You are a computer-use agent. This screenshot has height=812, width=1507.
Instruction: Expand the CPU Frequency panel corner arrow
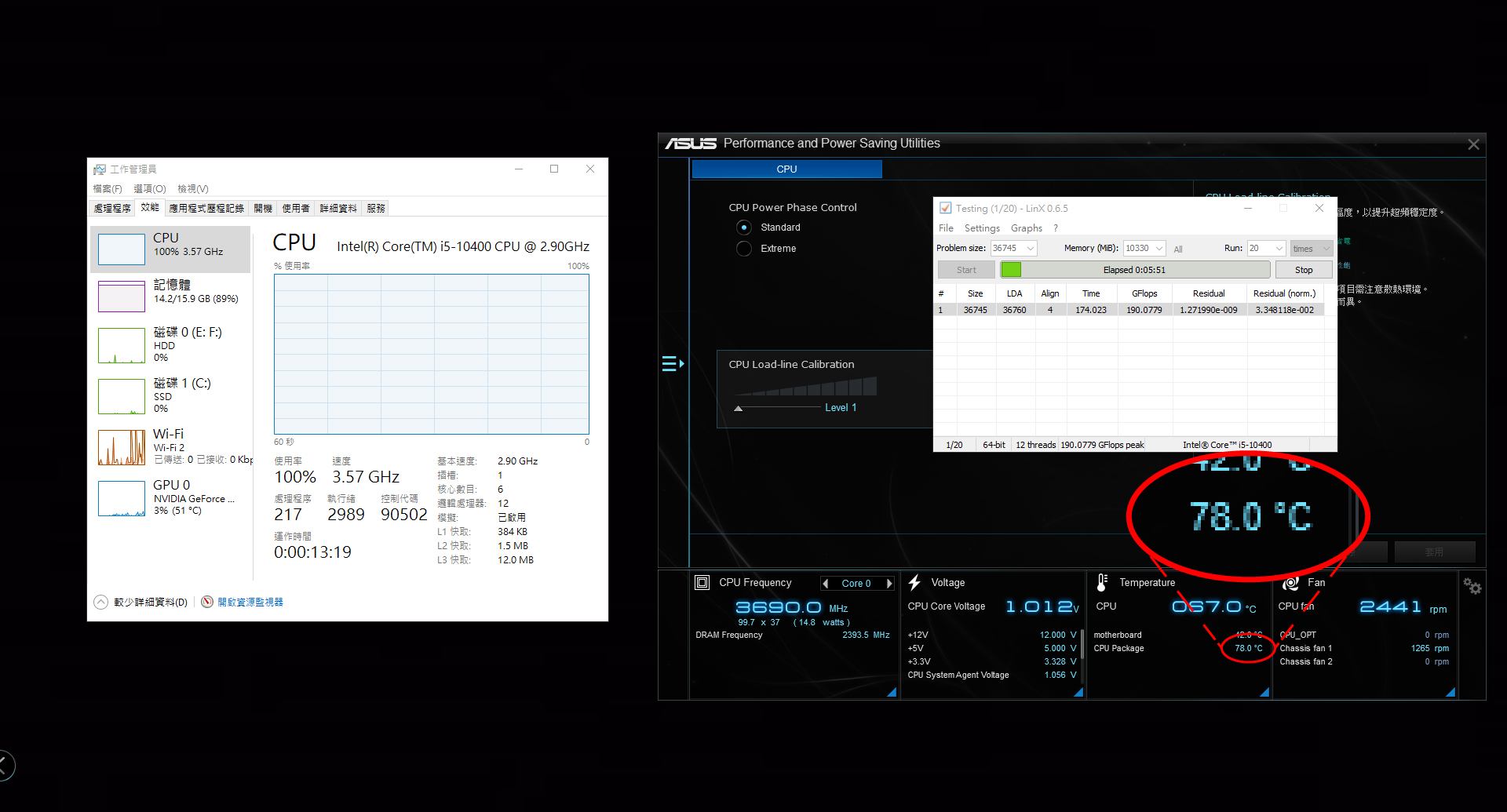pyautogui.click(x=892, y=692)
